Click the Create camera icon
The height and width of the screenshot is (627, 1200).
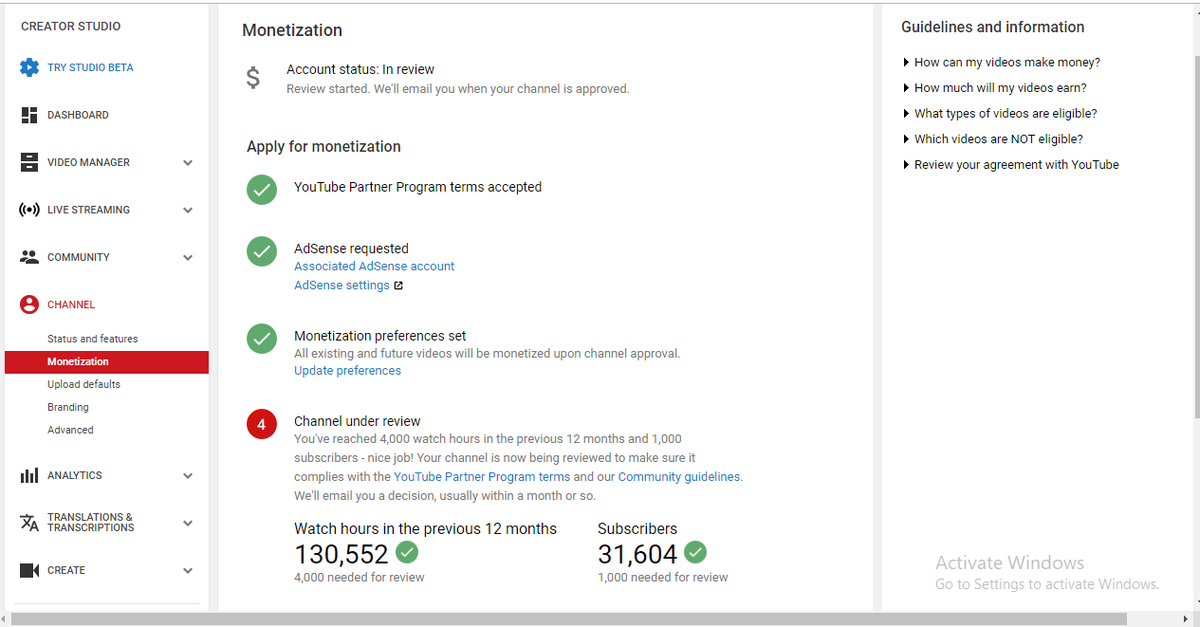click(30, 570)
